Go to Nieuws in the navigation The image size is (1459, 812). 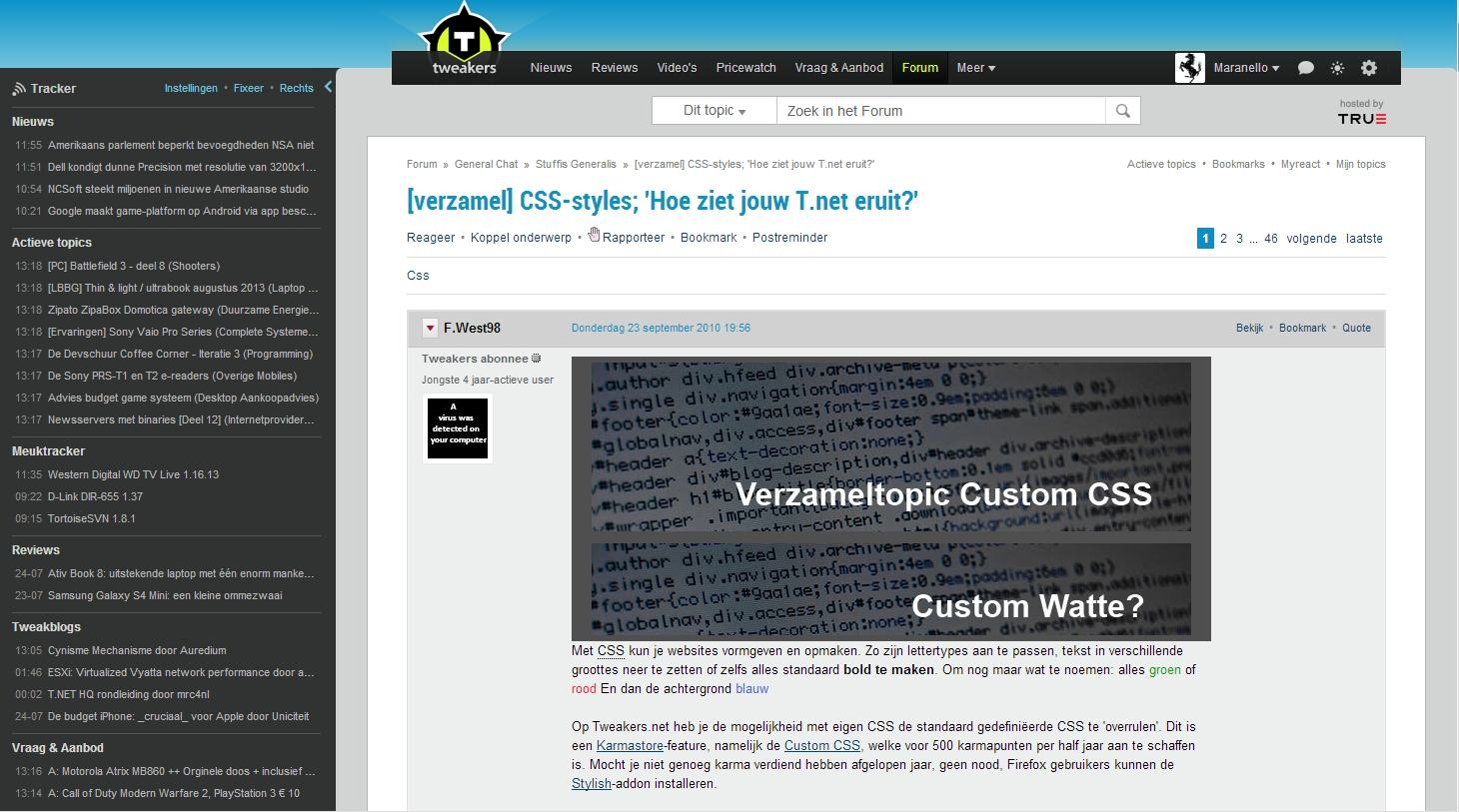pyautogui.click(x=551, y=68)
